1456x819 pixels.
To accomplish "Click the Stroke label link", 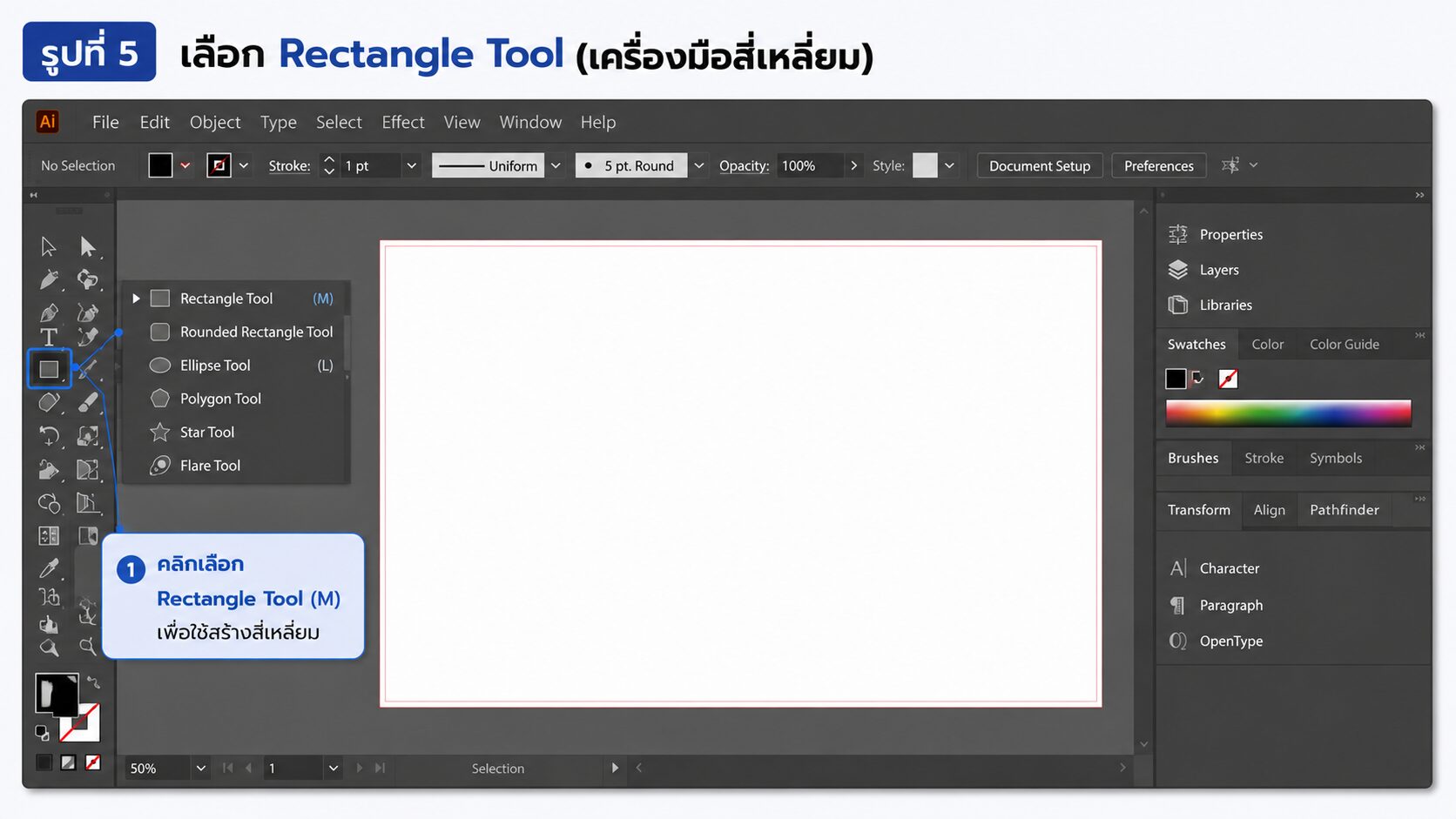I will (289, 165).
